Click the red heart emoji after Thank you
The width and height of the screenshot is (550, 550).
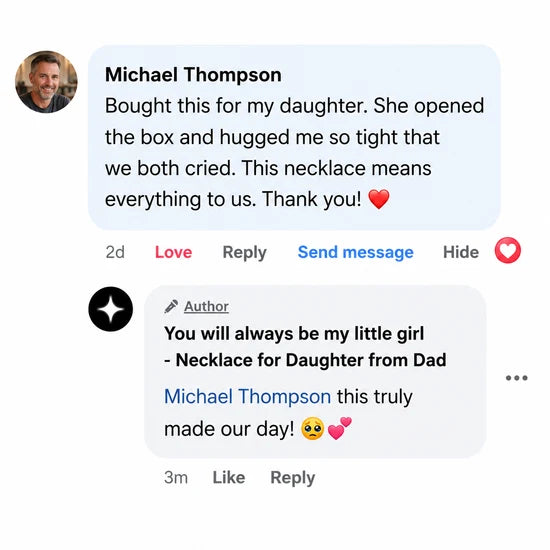379,199
